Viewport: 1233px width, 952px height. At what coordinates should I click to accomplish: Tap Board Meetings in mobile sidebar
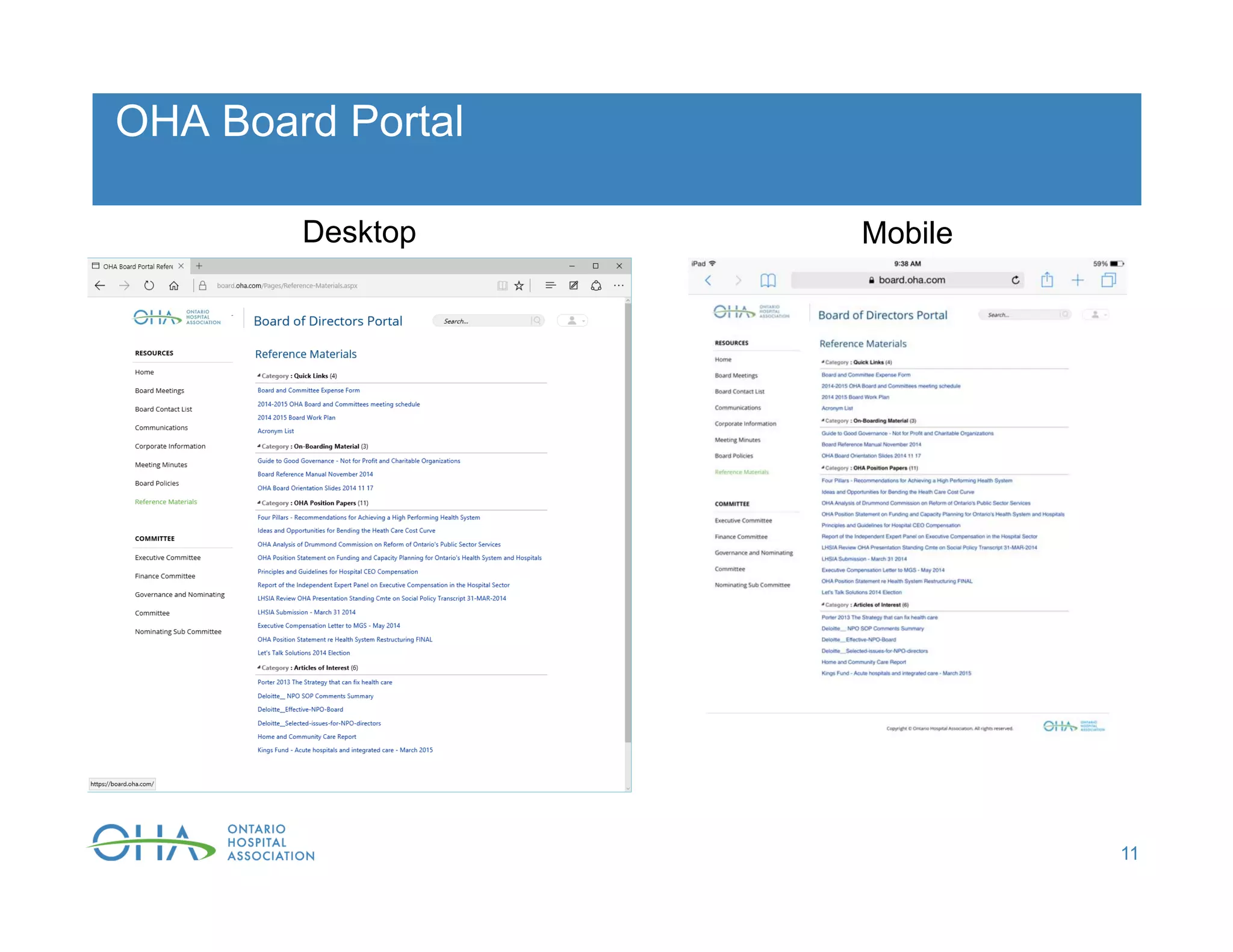coord(736,376)
